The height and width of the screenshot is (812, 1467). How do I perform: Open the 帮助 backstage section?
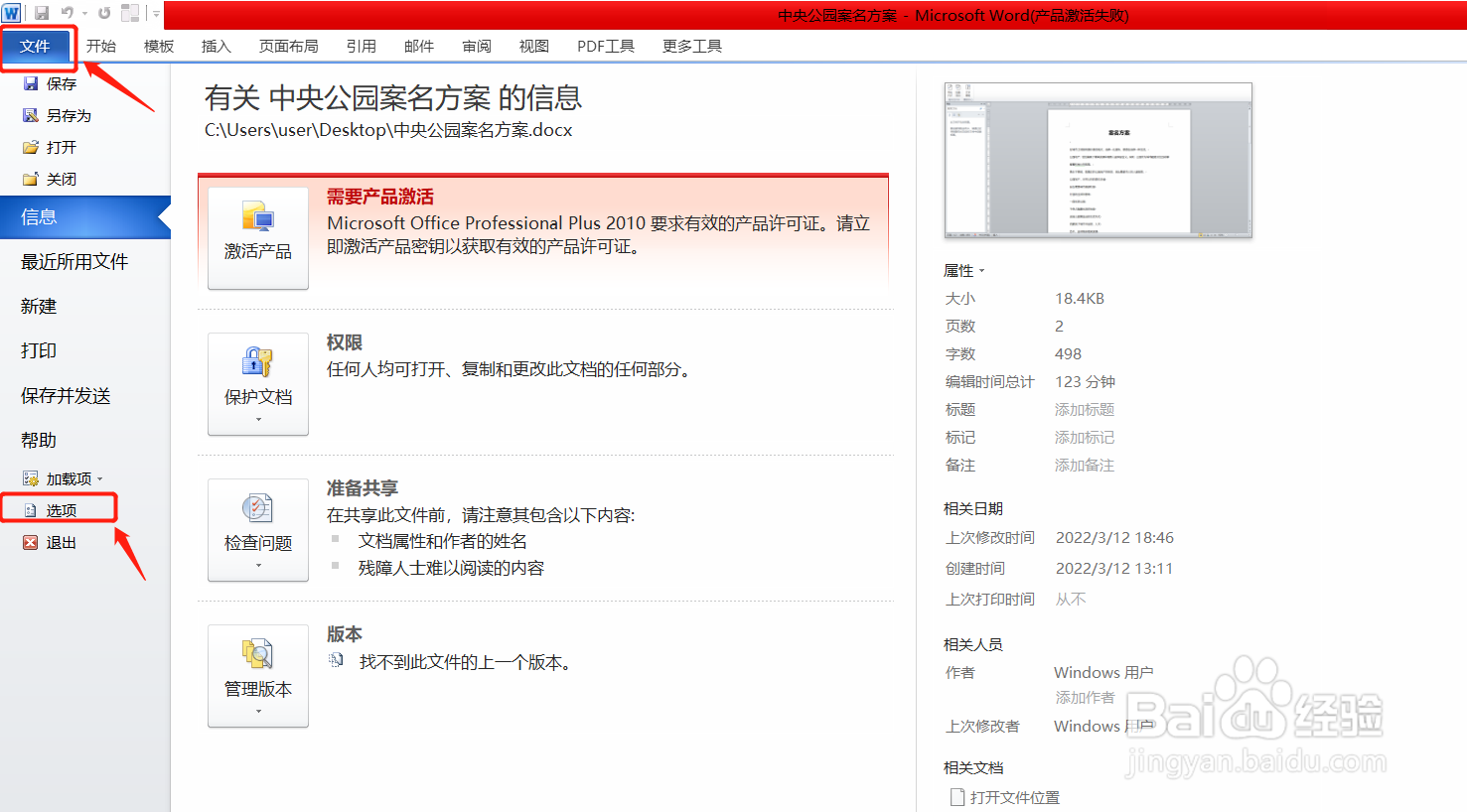point(39,440)
